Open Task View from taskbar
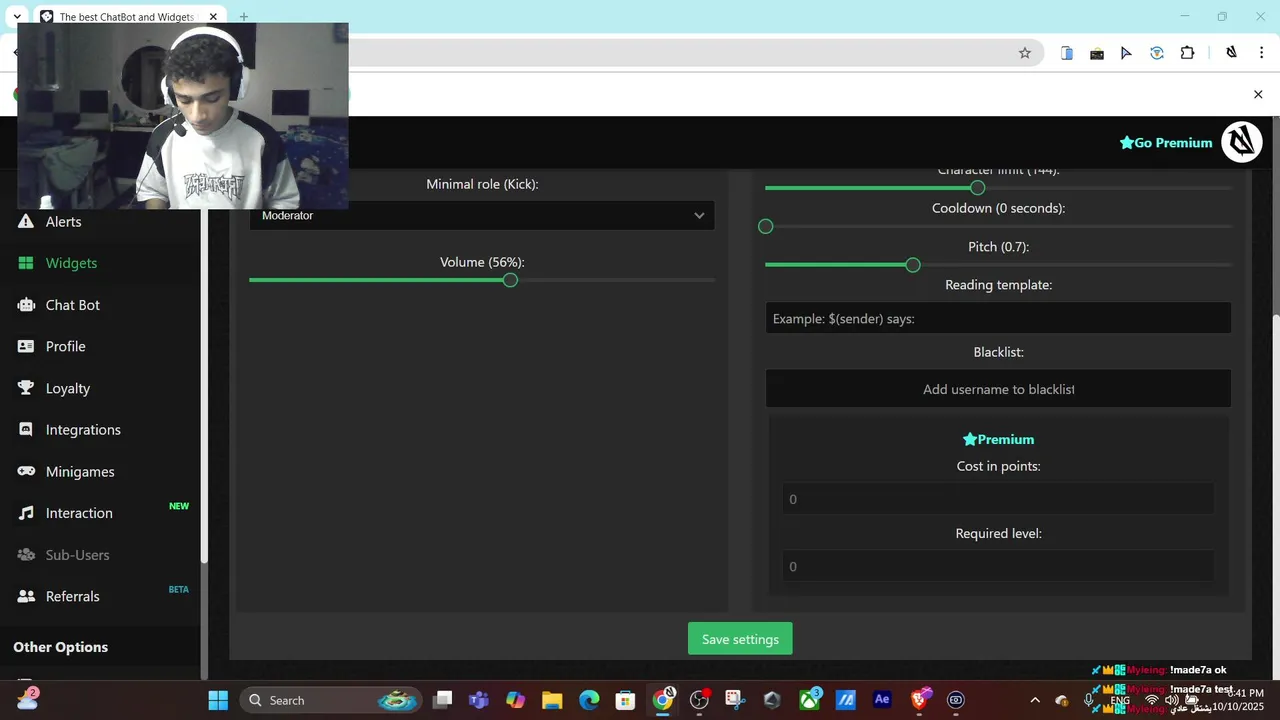Screen dimensions: 1280x720 click(x=443, y=700)
